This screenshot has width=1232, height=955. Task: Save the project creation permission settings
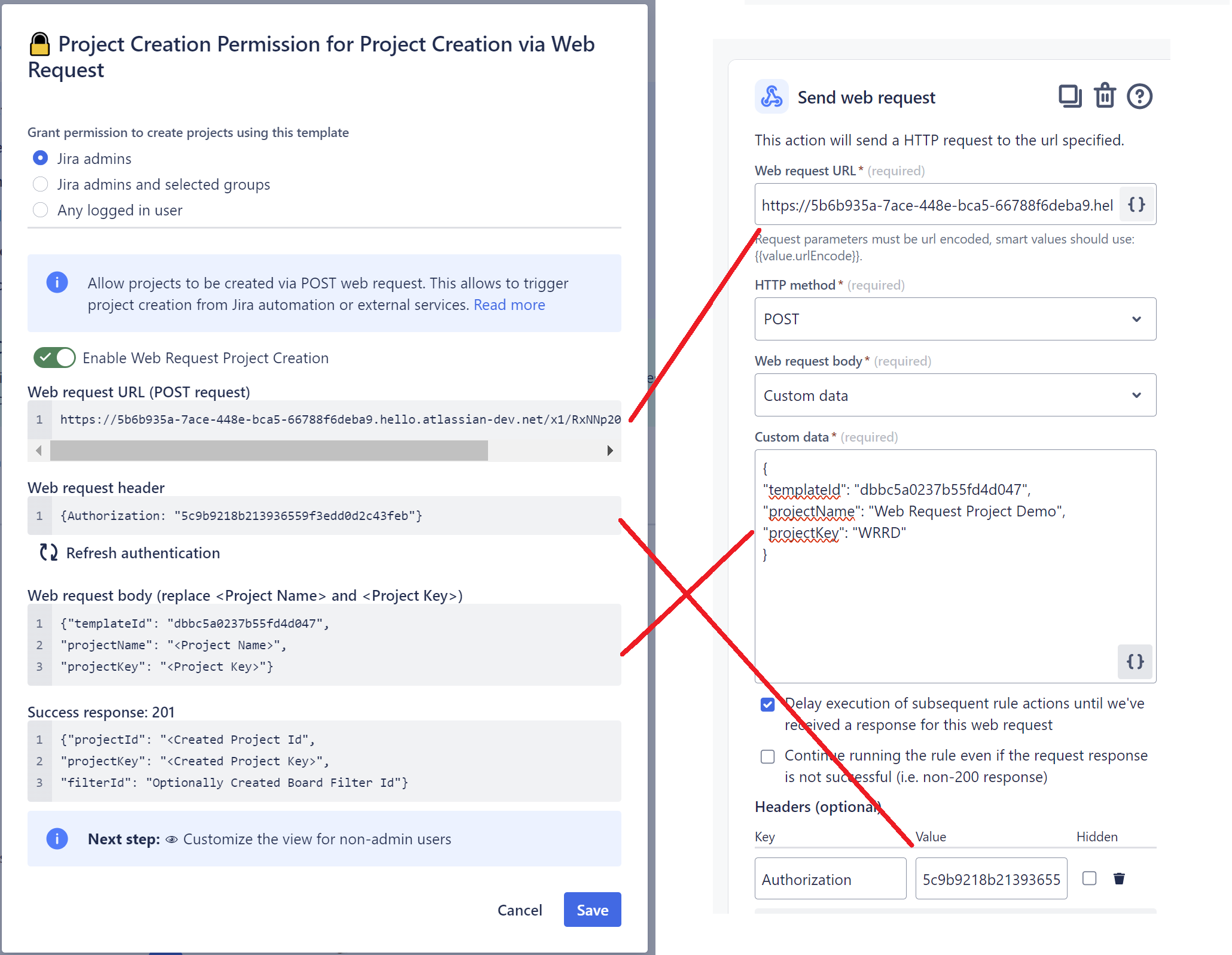coord(591,909)
